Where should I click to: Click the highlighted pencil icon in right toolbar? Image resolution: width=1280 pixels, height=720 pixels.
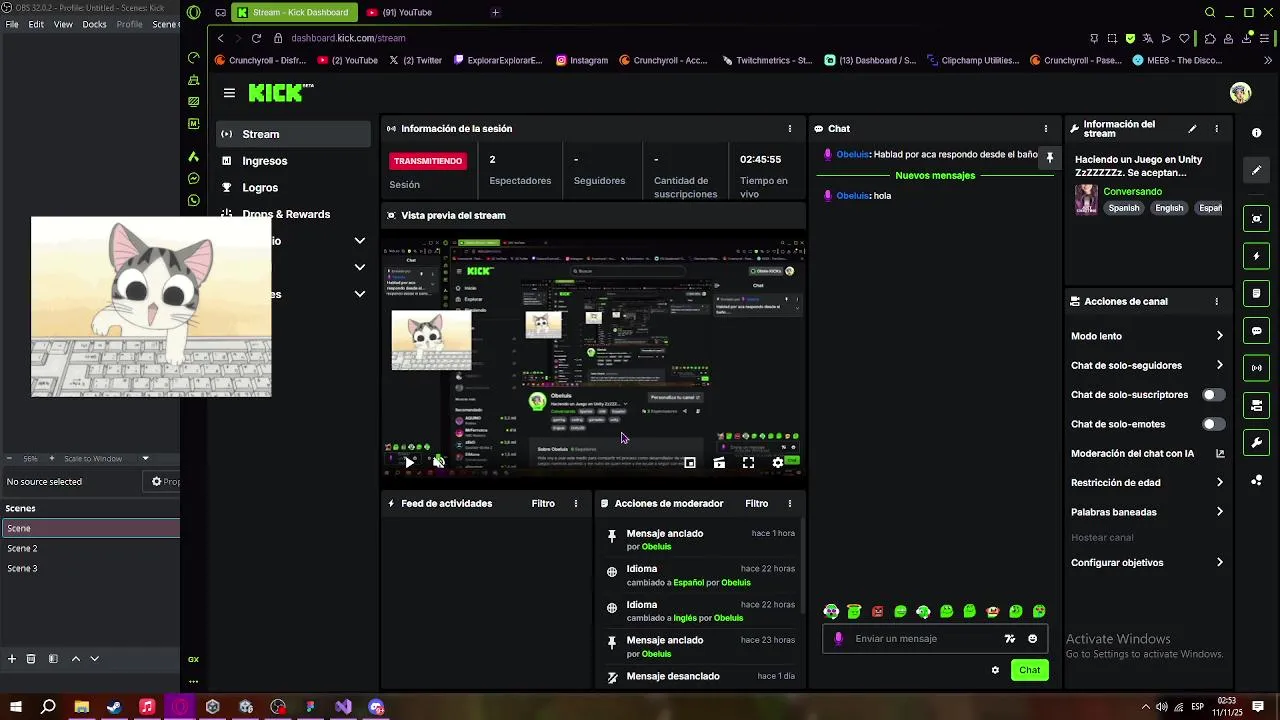click(x=1257, y=170)
